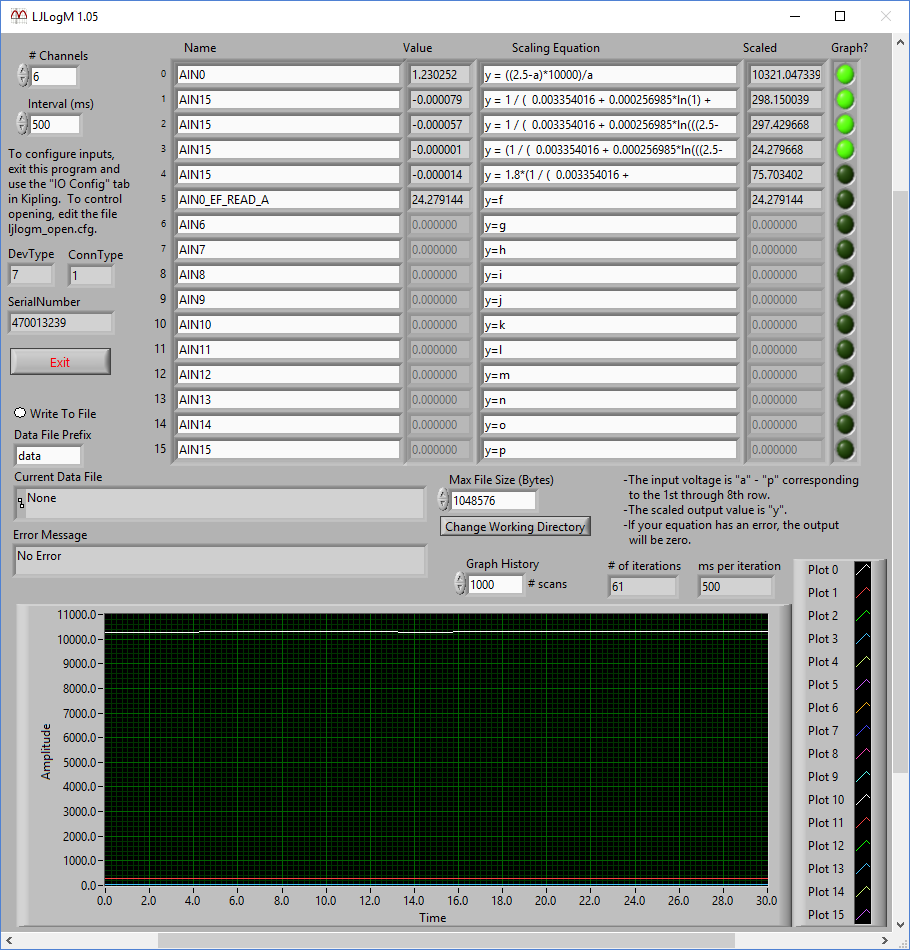910x950 pixels.
Task: Click the bottom horizontal scrollbar track
Action: [x=450, y=939]
